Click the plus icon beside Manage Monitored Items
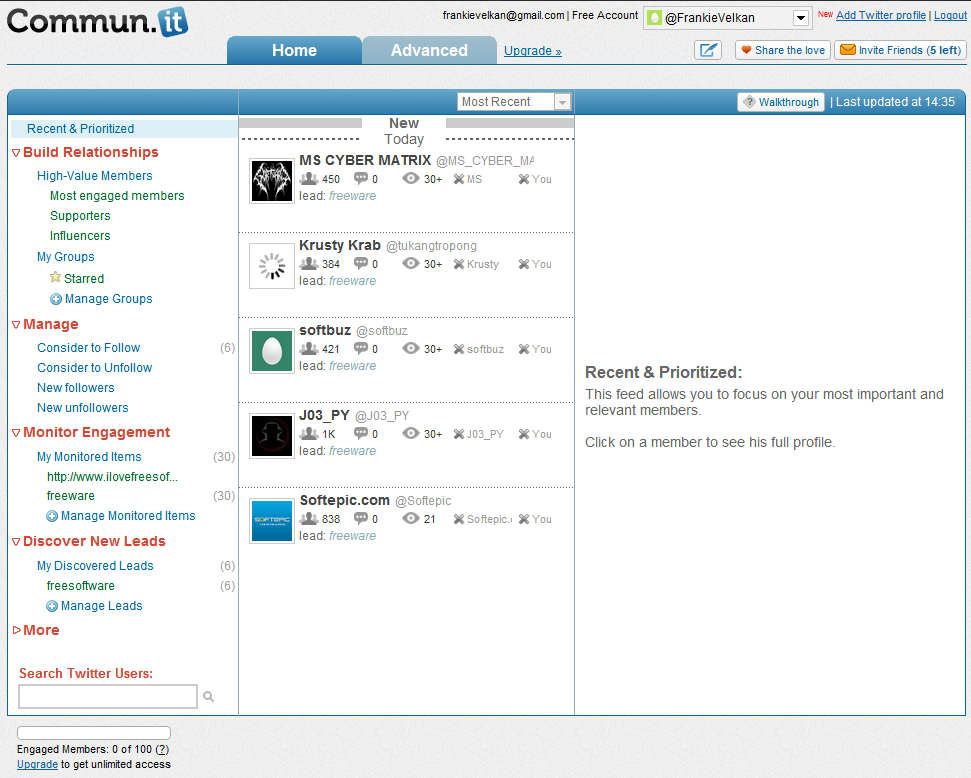Viewport: 971px width, 778px height. pos(52,516)
